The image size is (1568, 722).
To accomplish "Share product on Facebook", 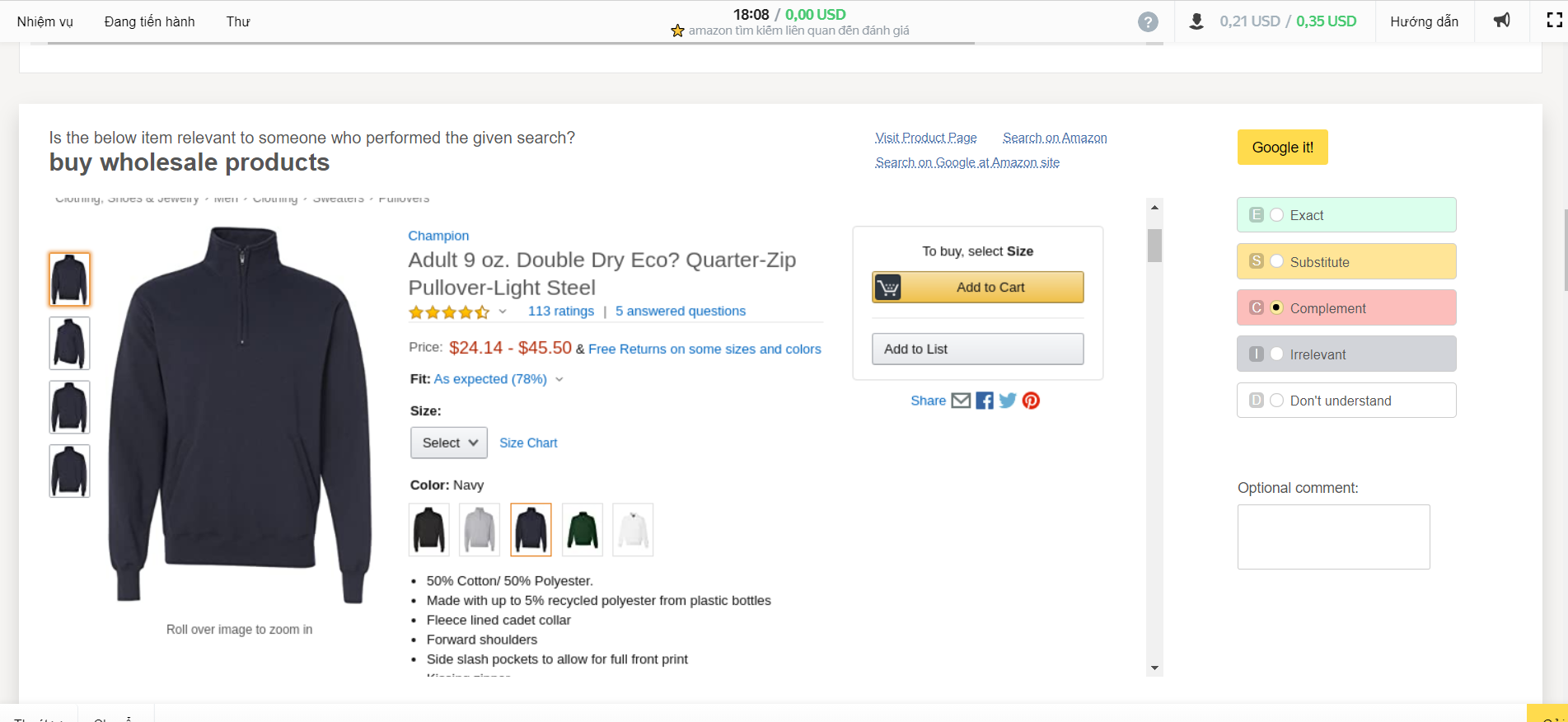I will pyautogui.click(x=985, y=401).
